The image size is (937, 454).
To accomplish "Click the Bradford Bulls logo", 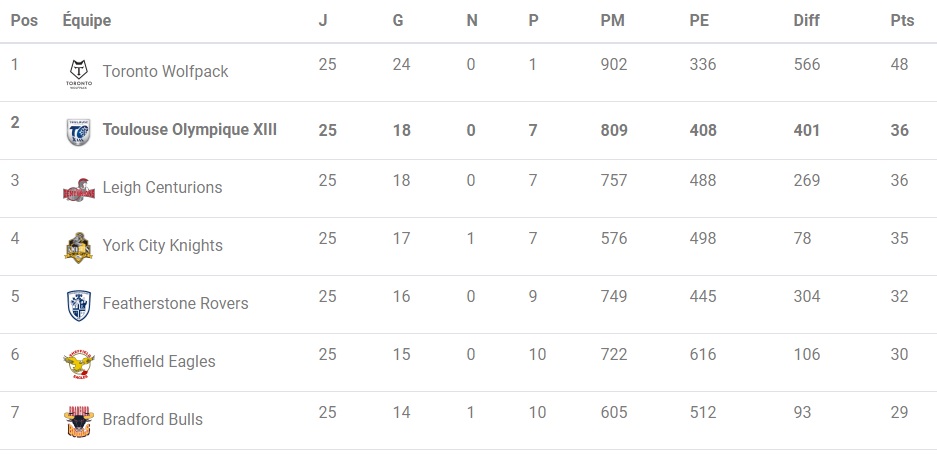I will (x=78, y=420).
